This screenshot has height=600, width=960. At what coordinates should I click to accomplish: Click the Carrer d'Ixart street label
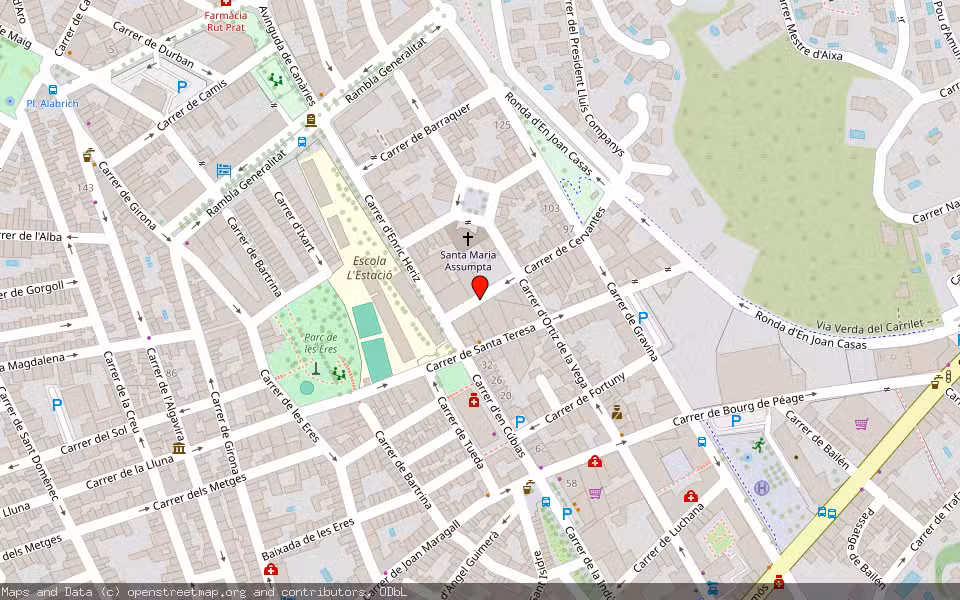point(294,222)
